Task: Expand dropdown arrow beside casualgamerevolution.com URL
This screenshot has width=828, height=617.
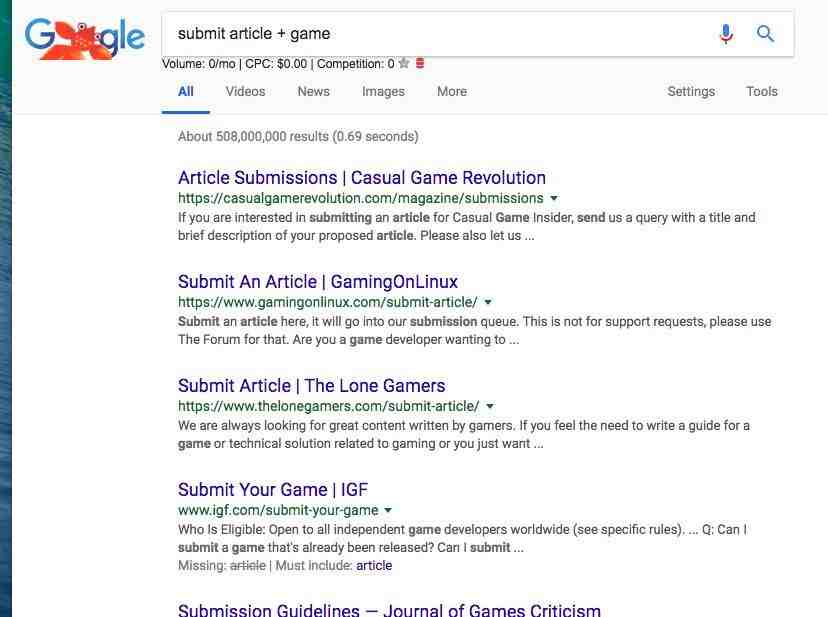Action: [x=554, y=199]
